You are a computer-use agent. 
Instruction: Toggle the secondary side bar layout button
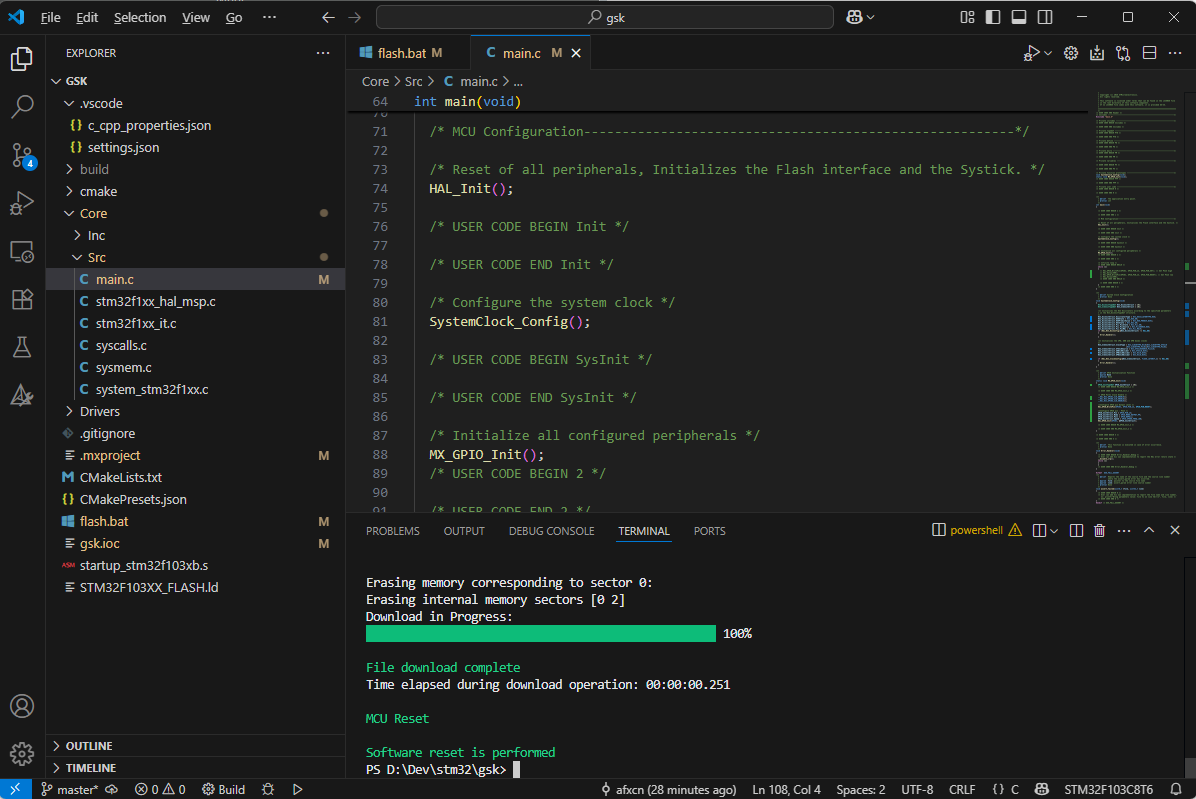pyautogui.click(x=1045, y=17)
